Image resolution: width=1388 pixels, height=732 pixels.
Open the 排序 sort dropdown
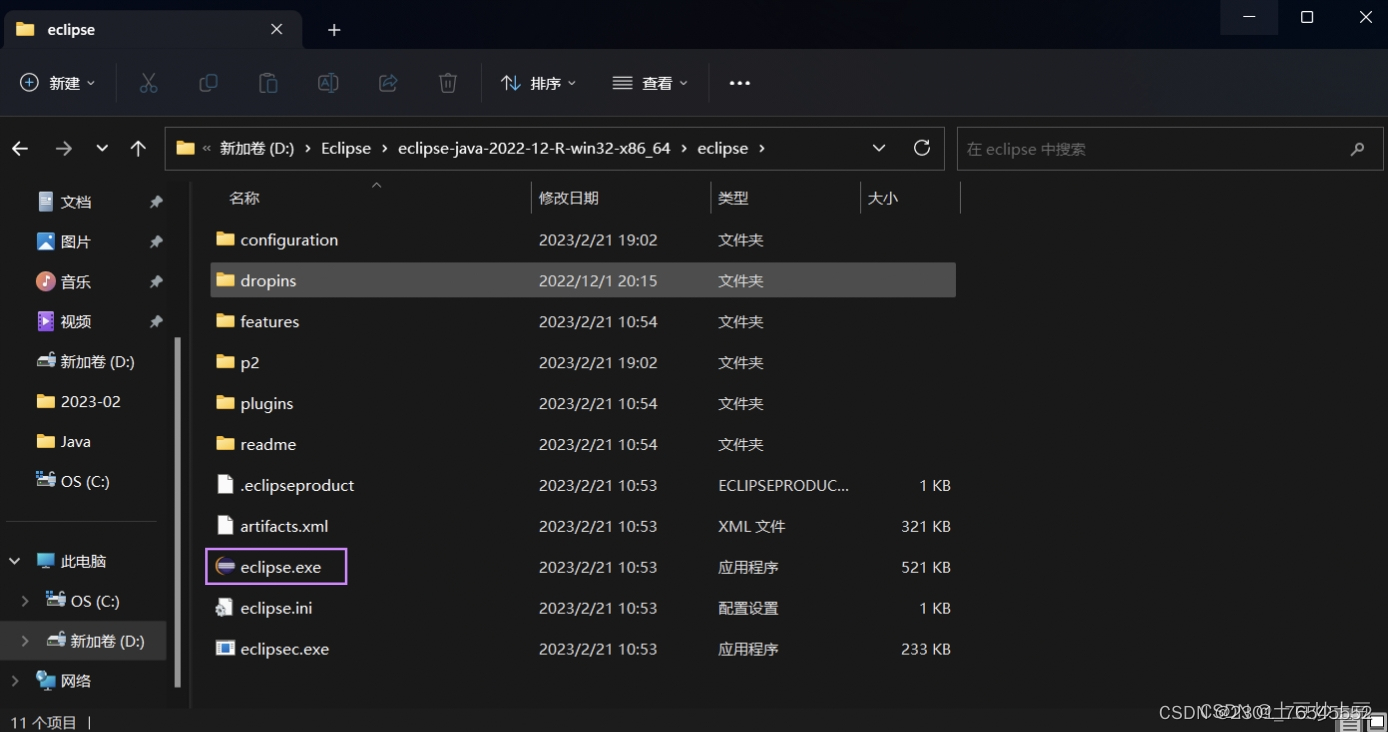pyautogui.click(x=539, y=83)
